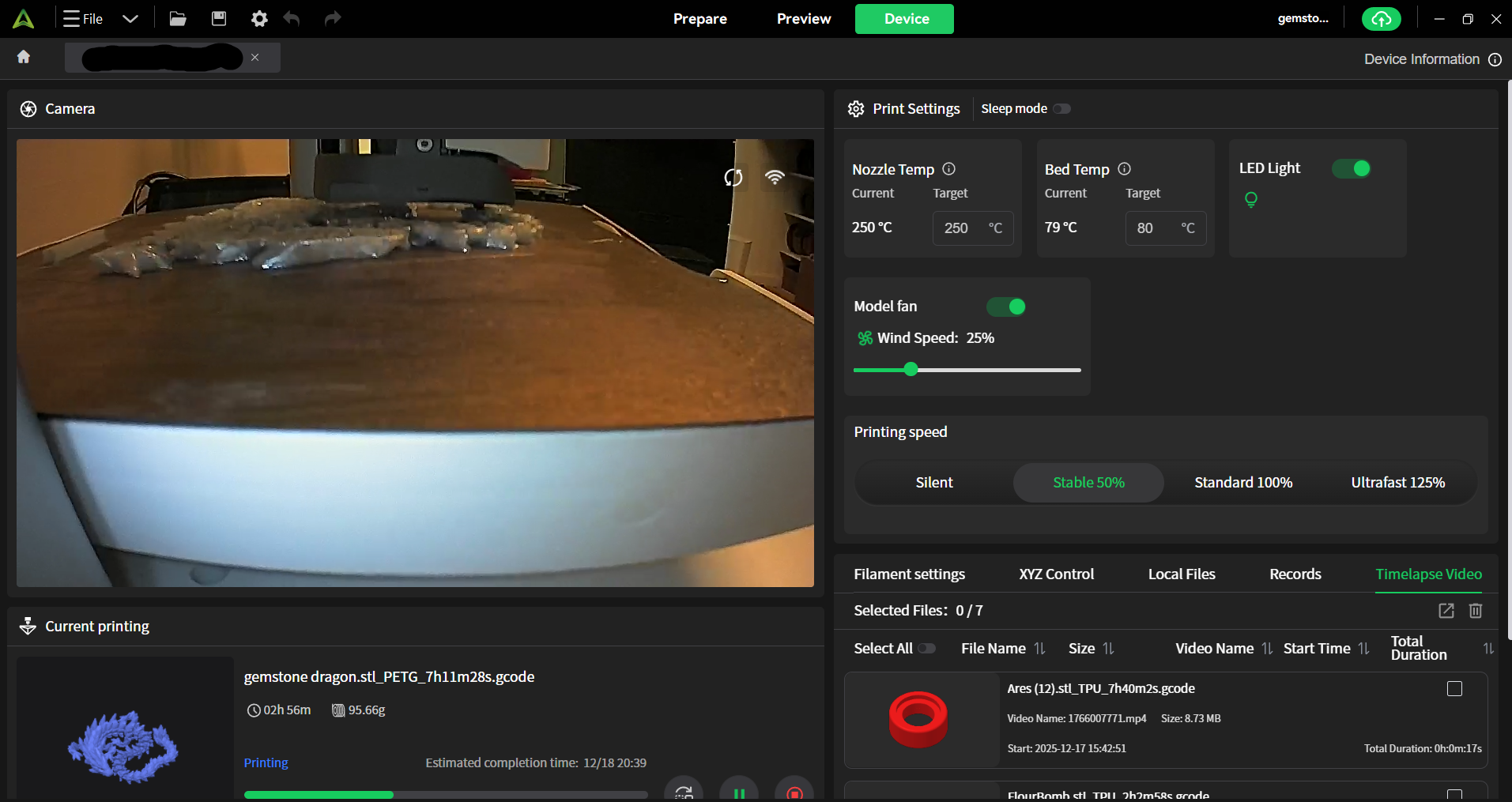Click the cloud upload icon
1512x802 pixels.
[1381, 19]
